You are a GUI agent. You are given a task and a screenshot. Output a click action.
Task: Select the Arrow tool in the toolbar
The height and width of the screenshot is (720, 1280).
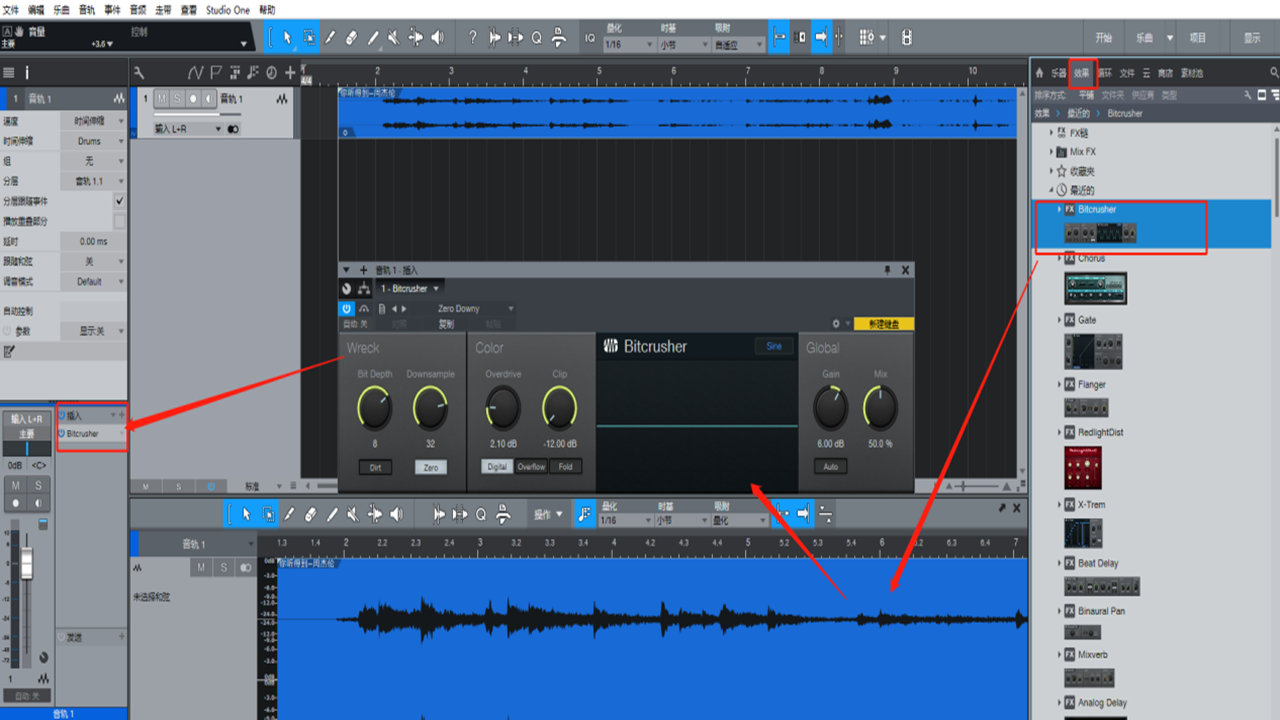(288, 37)
